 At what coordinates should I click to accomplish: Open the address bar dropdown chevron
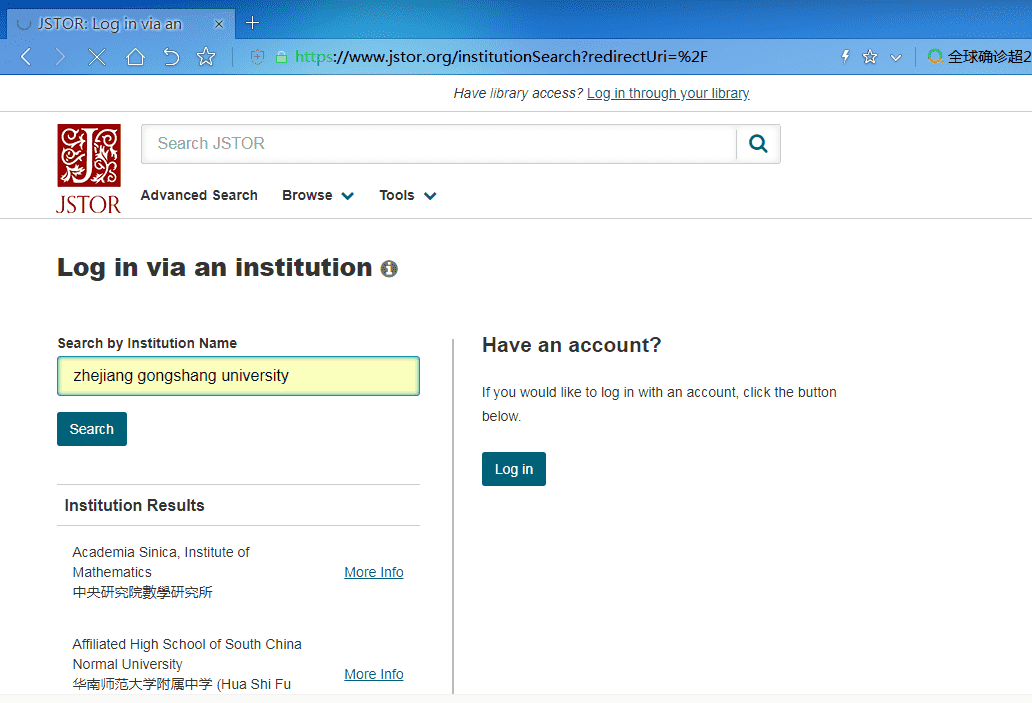coord(896,57)
